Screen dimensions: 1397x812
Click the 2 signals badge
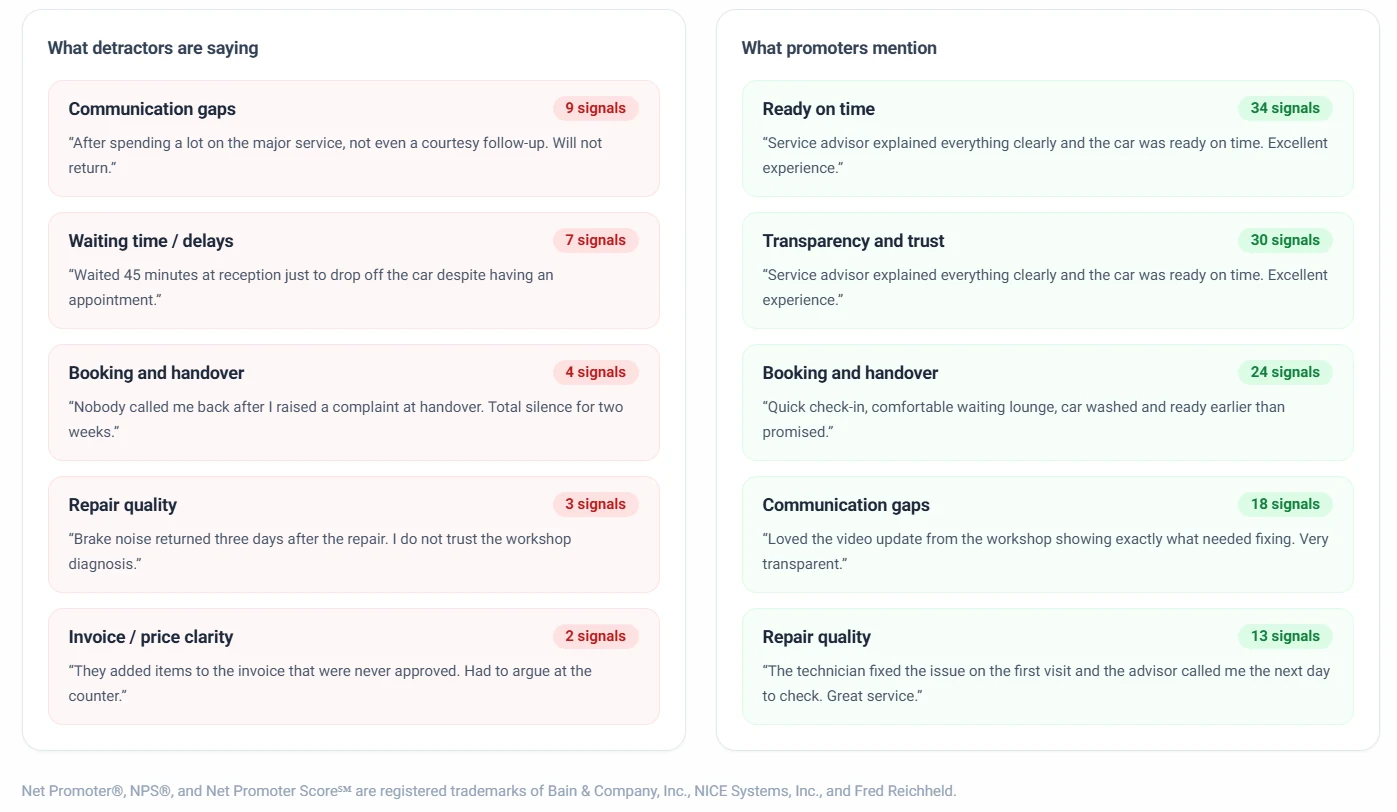coord(595,636)
